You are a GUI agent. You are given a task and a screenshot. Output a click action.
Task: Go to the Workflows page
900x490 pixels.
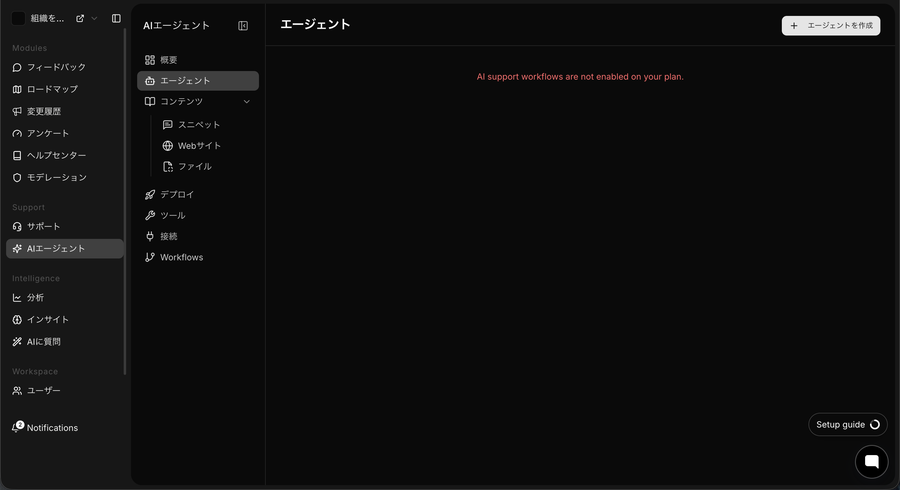(197, 257)
